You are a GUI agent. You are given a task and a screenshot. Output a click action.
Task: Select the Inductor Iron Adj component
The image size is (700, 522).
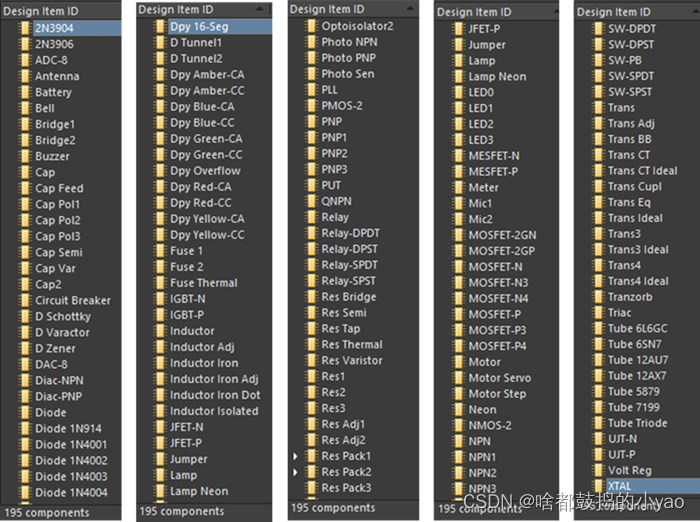[214, 379]
